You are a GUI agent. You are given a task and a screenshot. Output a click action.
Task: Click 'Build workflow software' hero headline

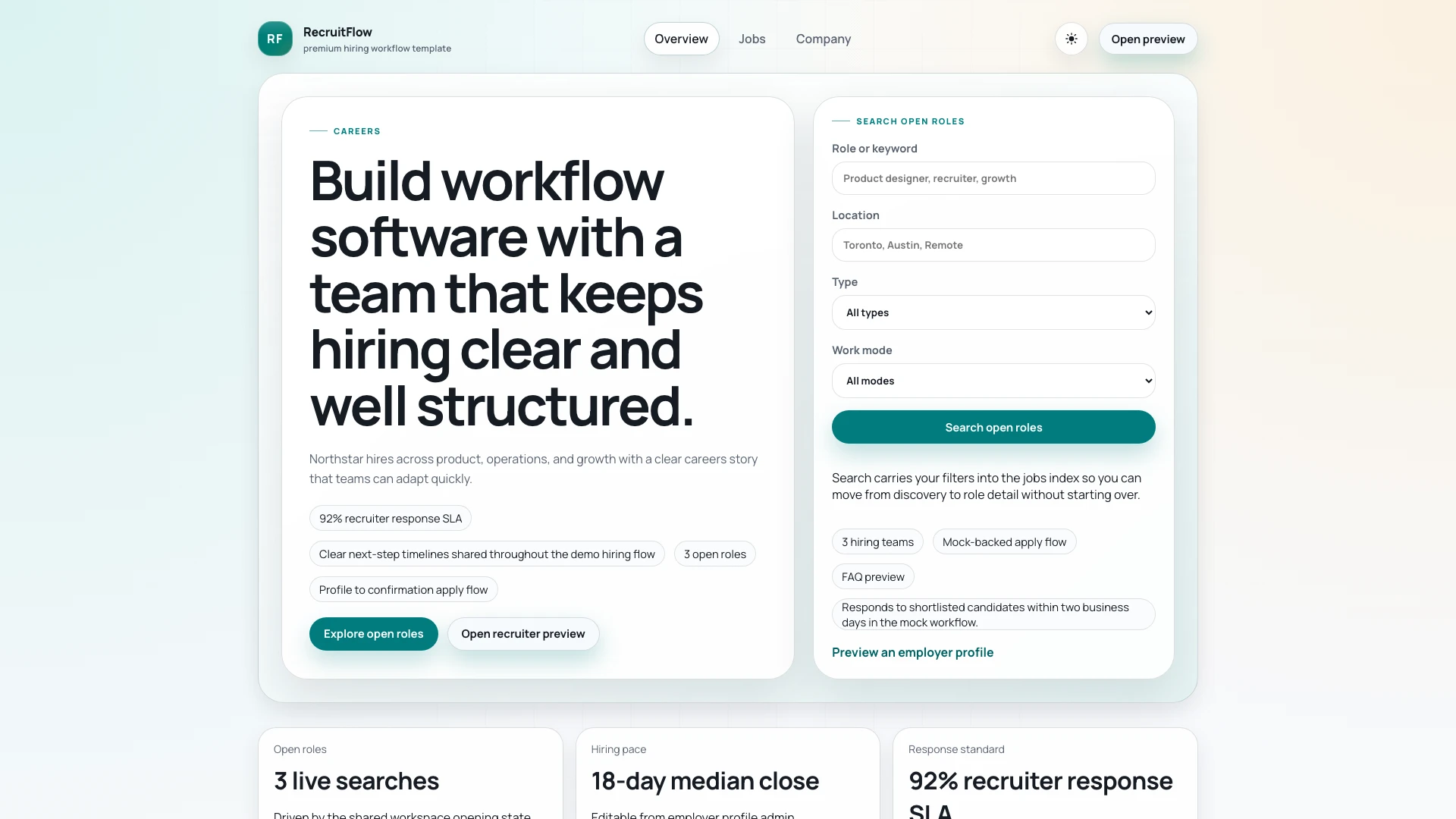[506, 293]
